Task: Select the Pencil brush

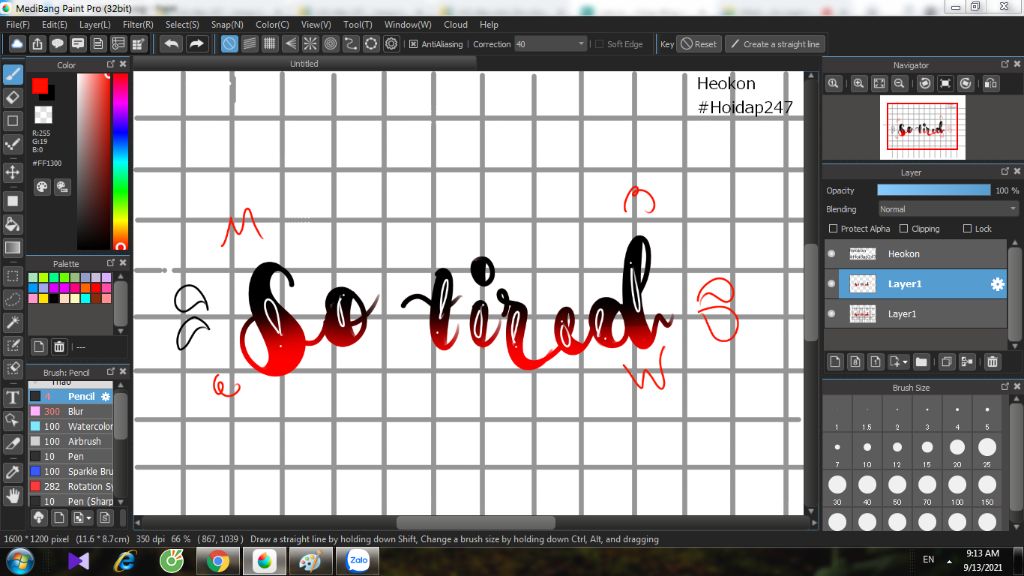Action: coord(71,396)
